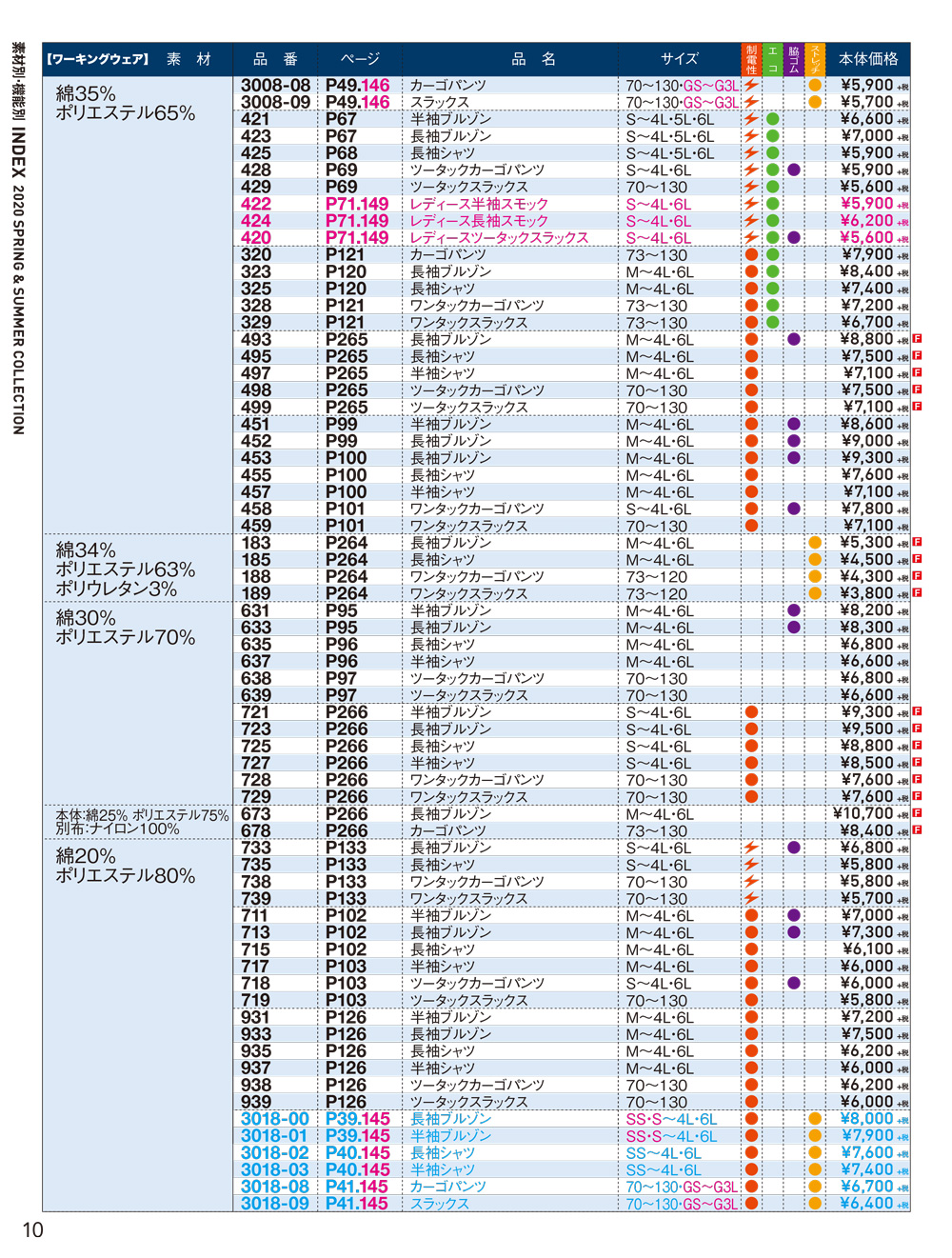Click size SS·S〜4L·6L in row 3018-01

[x=671, y=1136]
